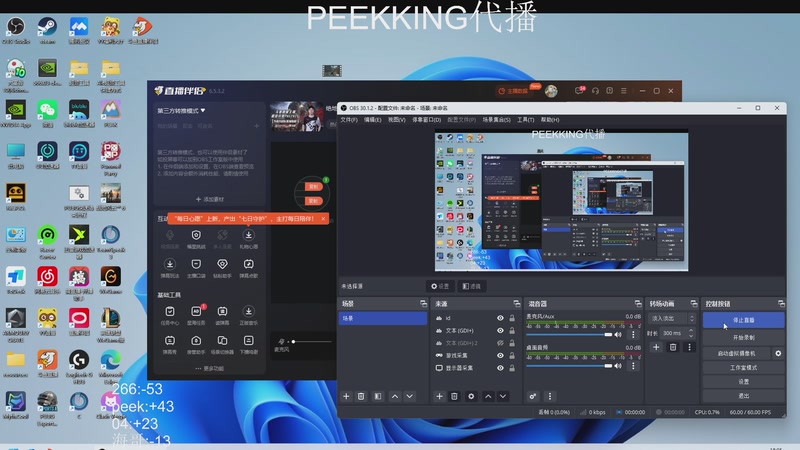This screenshot has width=800, height=450.
Task: Undock the 混音器 panel with float icon
Action: pos(638,304)
